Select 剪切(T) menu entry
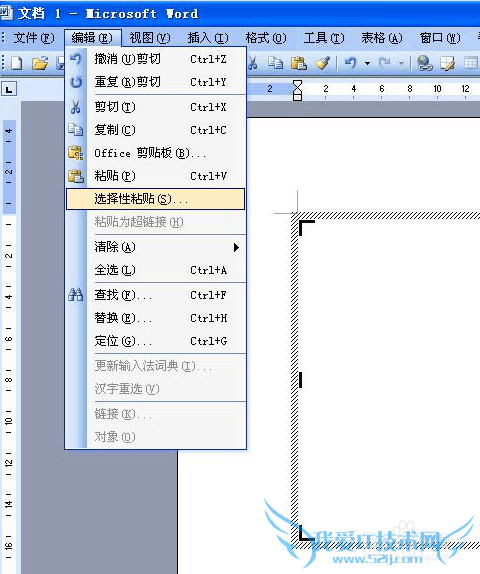The image size is (480, 574). click(x=155, y=107)
